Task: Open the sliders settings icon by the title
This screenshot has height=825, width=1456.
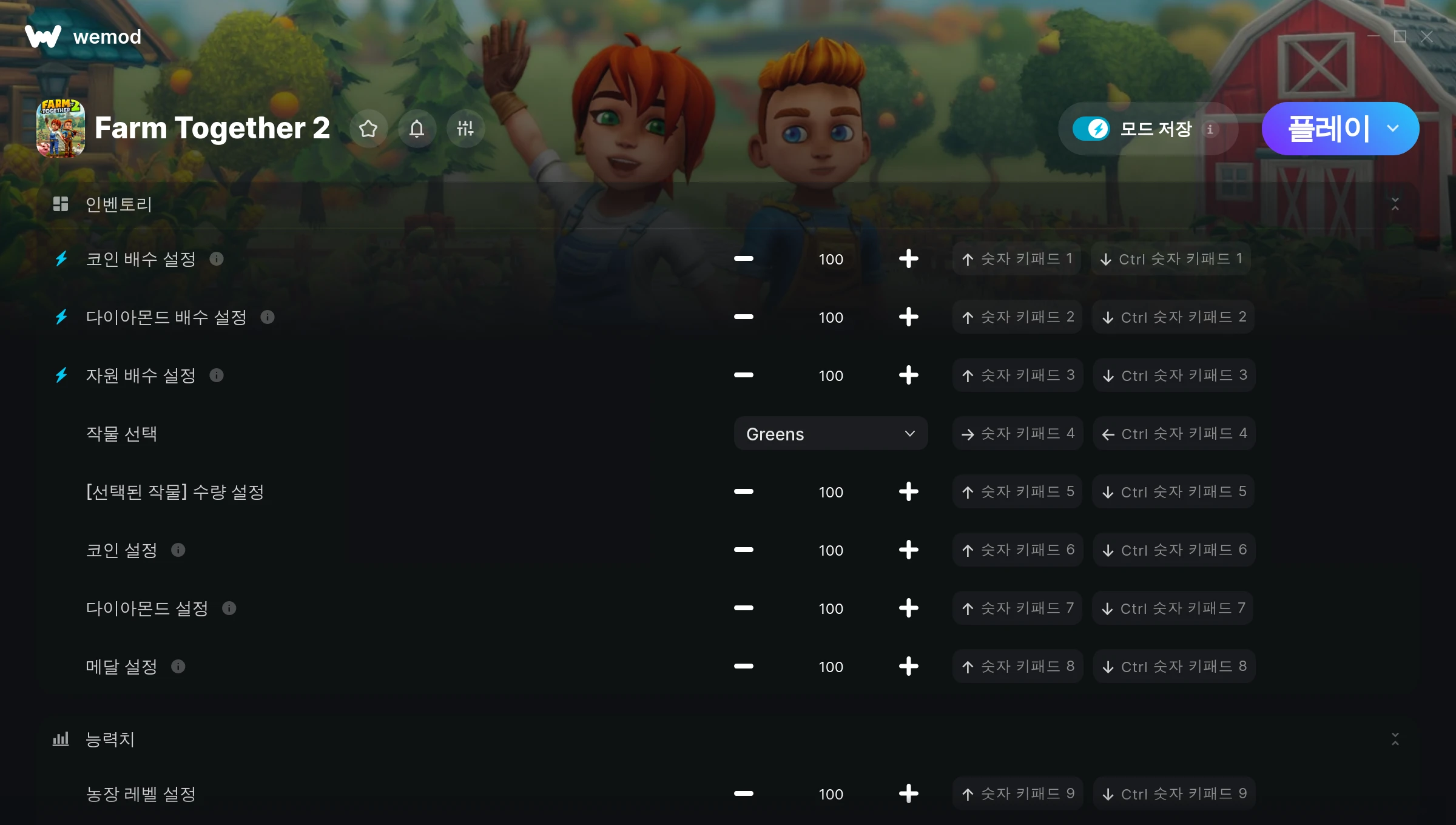Action: 465,129
